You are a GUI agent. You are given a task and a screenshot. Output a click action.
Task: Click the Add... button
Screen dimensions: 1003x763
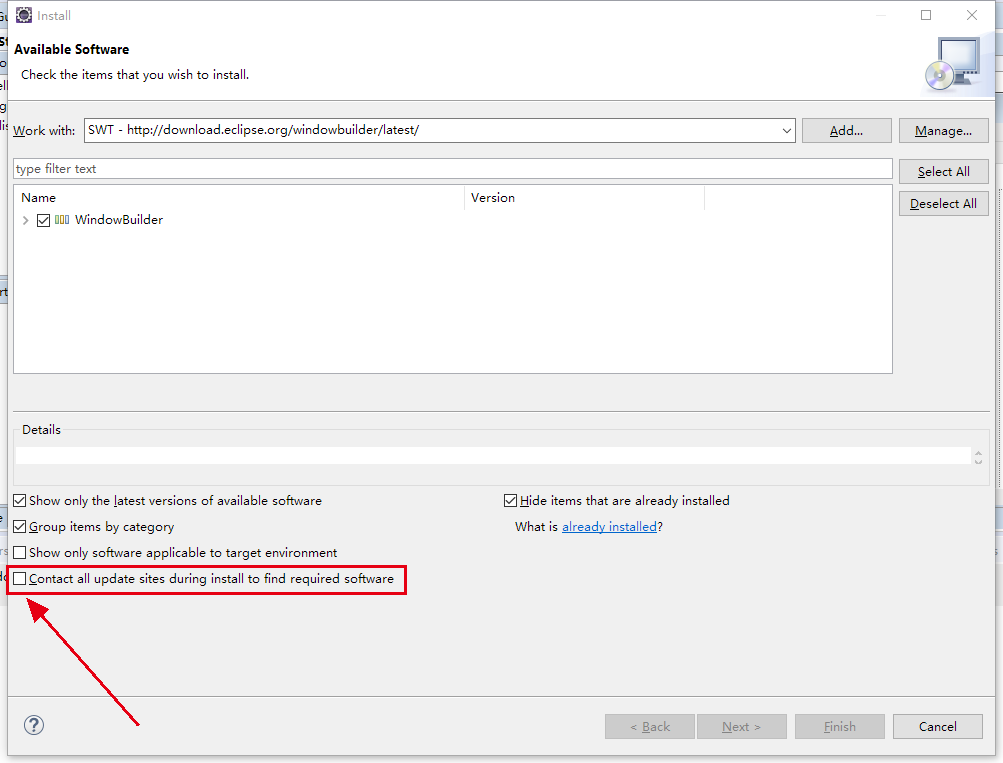coord(846,130)
